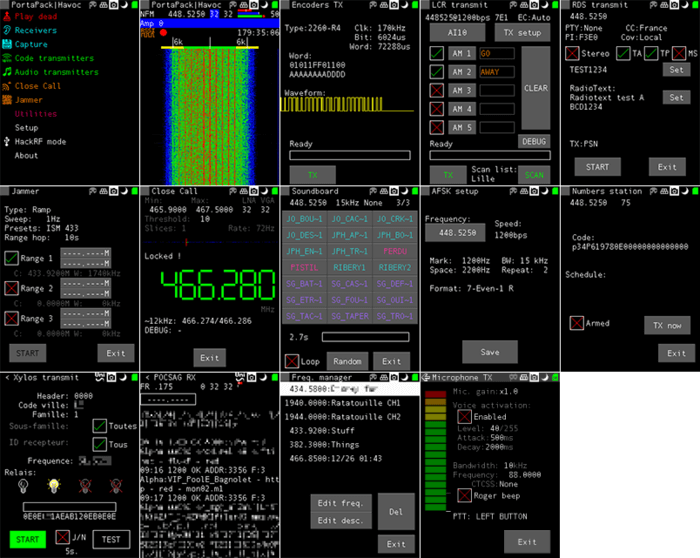
Task: Click the Jammer icon in main menu
Action: (x=7, y=101)
